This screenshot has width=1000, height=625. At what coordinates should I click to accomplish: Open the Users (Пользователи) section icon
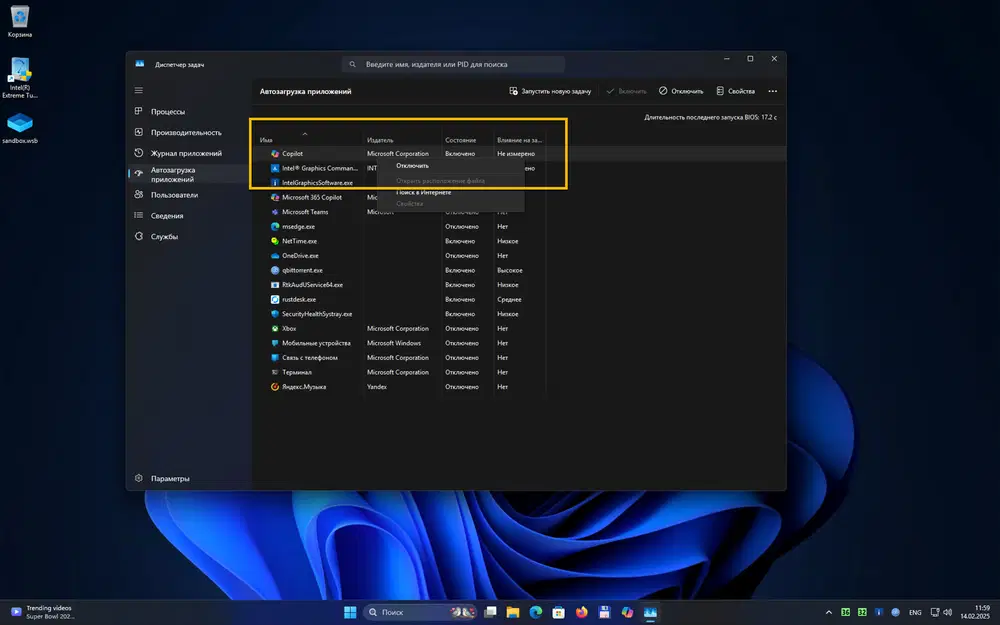(139, 195)
